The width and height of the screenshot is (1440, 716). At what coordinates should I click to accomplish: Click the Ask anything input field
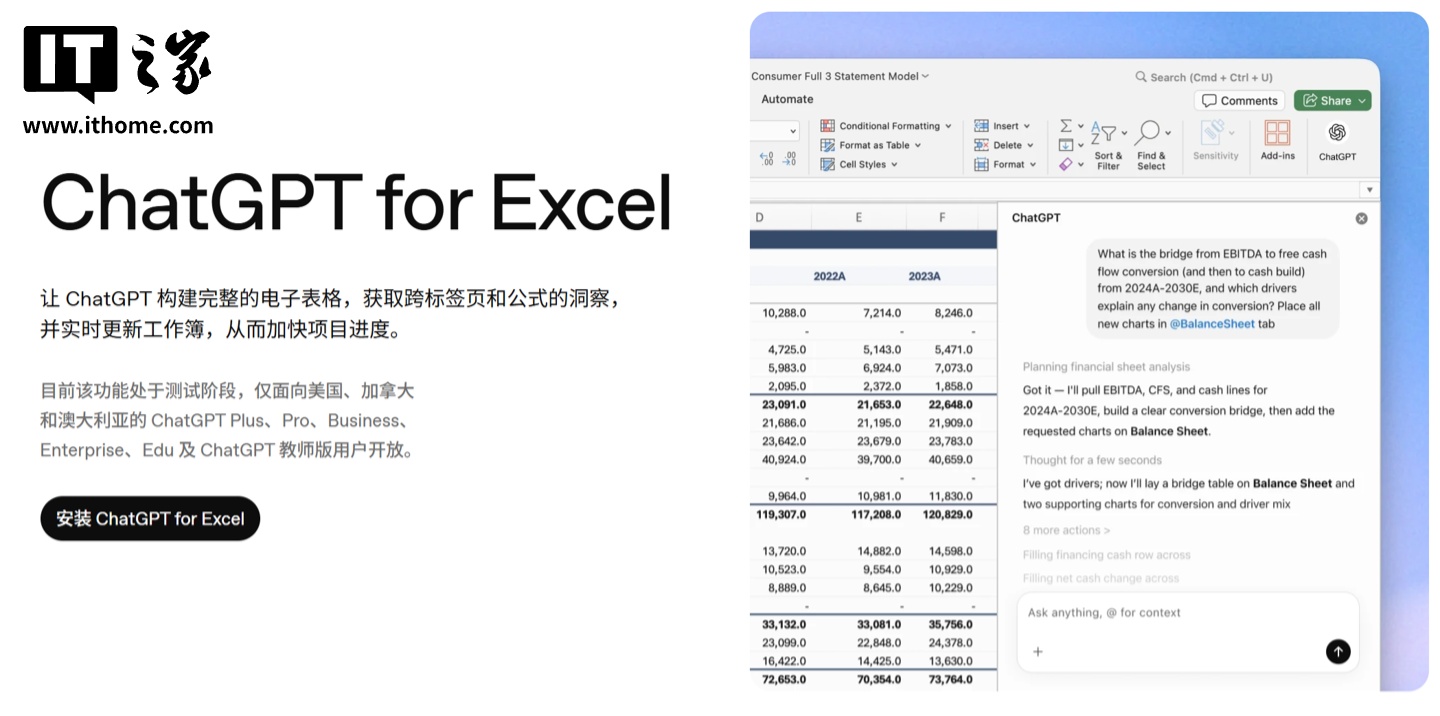coord(1103,612)
